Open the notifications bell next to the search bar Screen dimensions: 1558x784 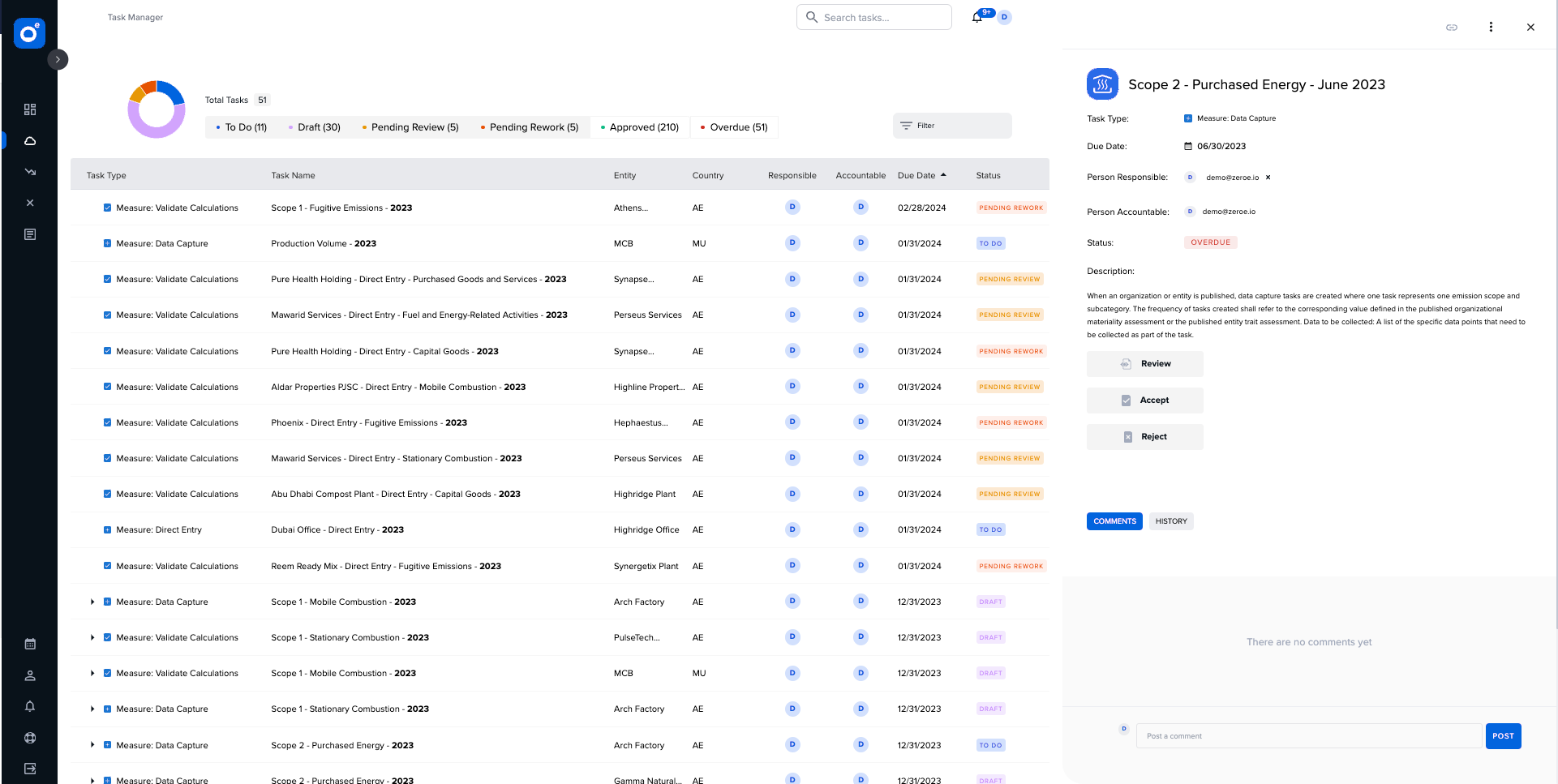point(976,16)
